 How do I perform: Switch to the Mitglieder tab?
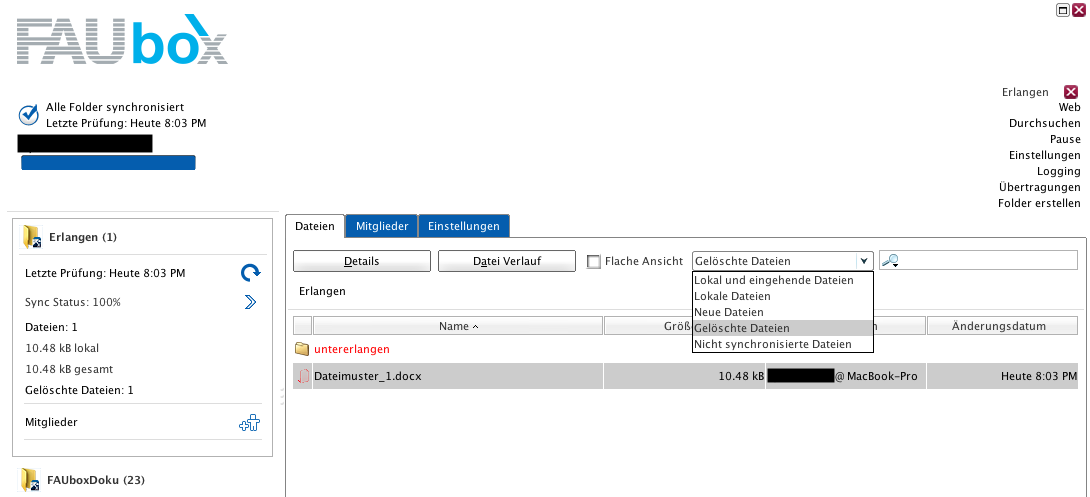[382, 226]
